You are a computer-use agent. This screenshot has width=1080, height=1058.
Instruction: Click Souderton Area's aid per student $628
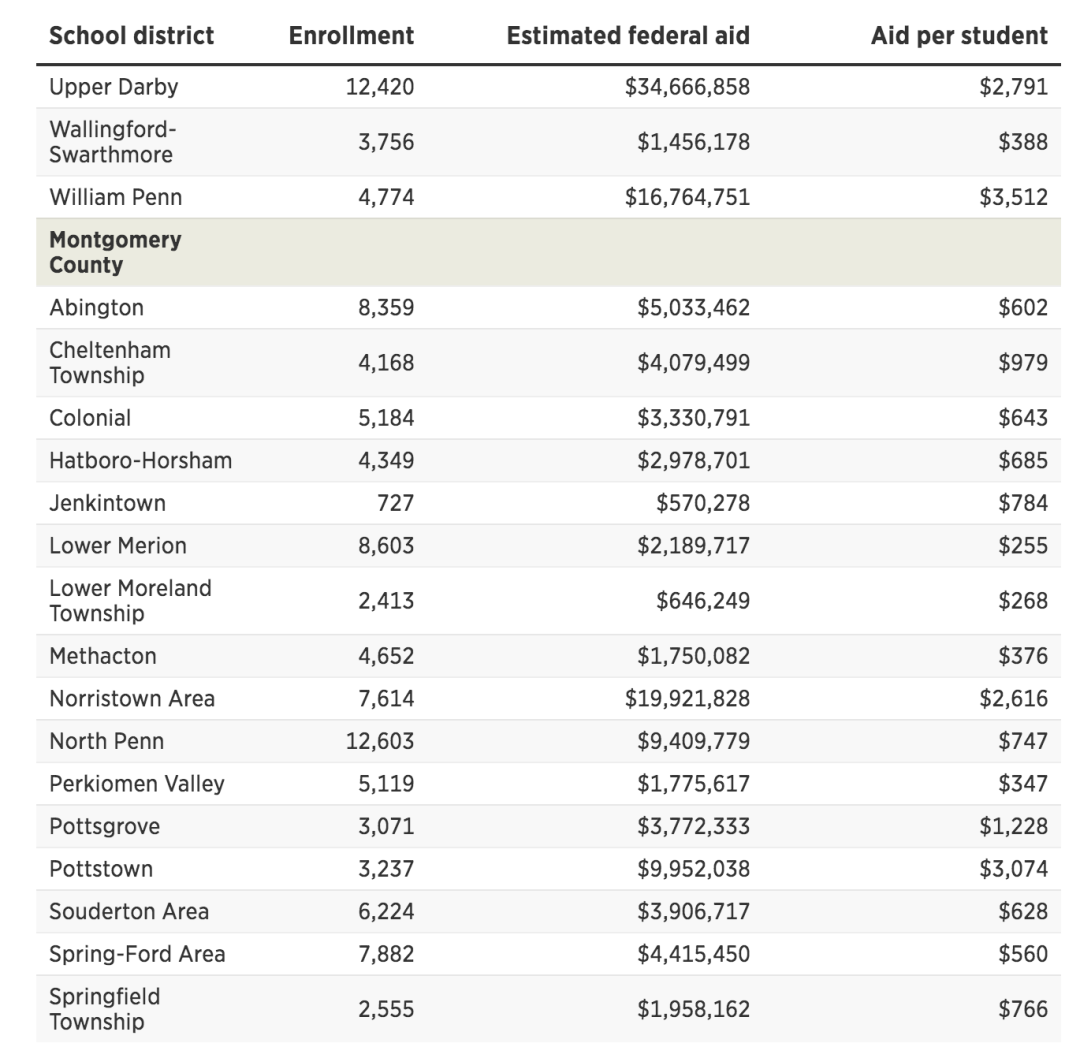coord(1022,912)
